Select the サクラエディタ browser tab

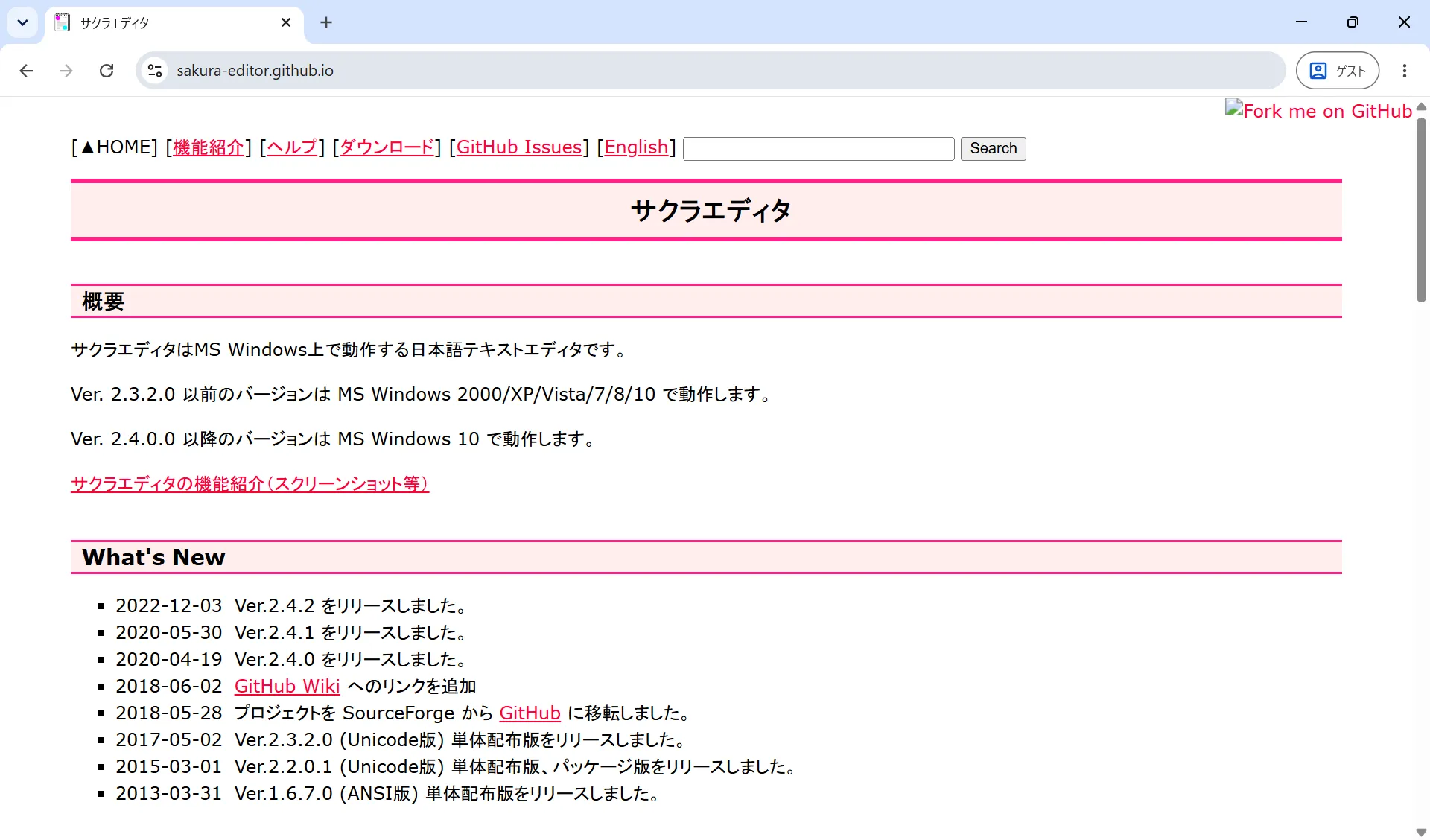click(x=174, y=23)
